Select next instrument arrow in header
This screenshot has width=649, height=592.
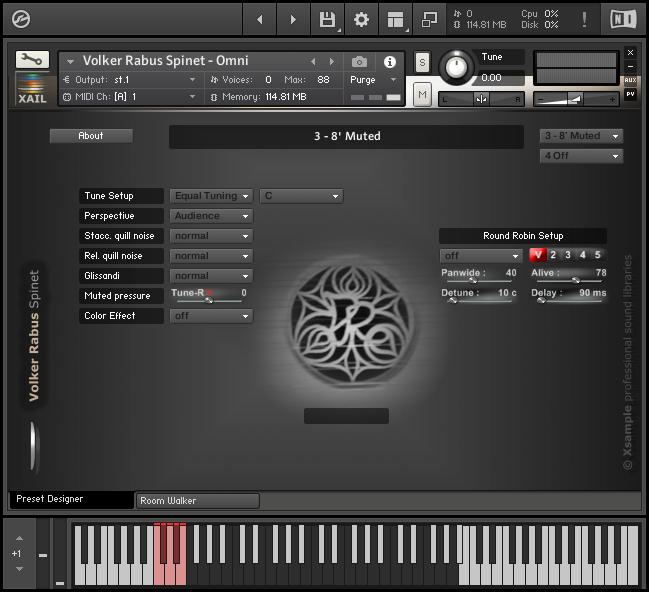pyautogui.click(x=332, y=62)
